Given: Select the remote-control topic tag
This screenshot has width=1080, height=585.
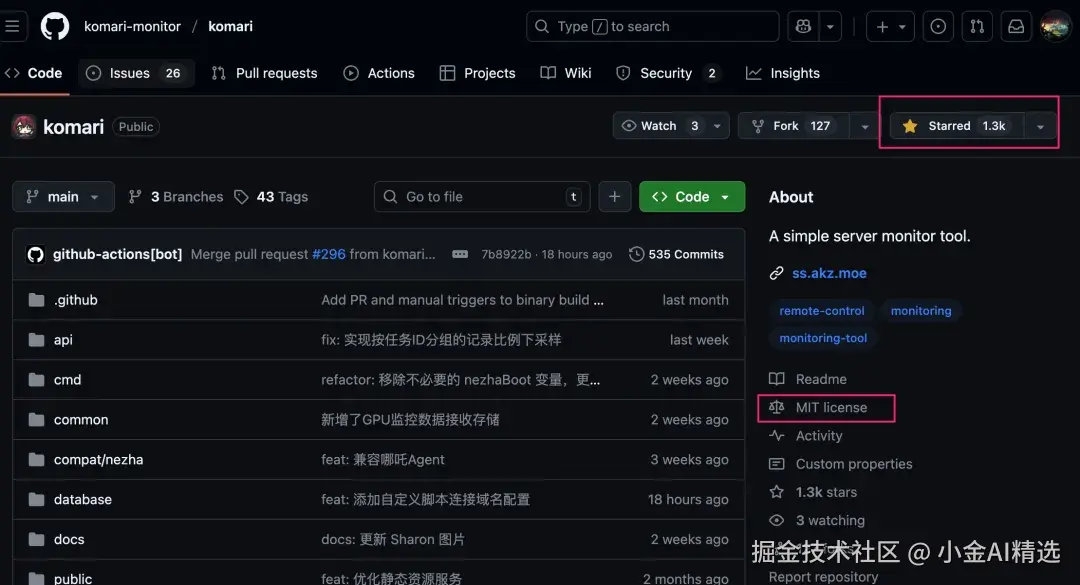Looking at the screenshot, I should click(x=822, y=311).
